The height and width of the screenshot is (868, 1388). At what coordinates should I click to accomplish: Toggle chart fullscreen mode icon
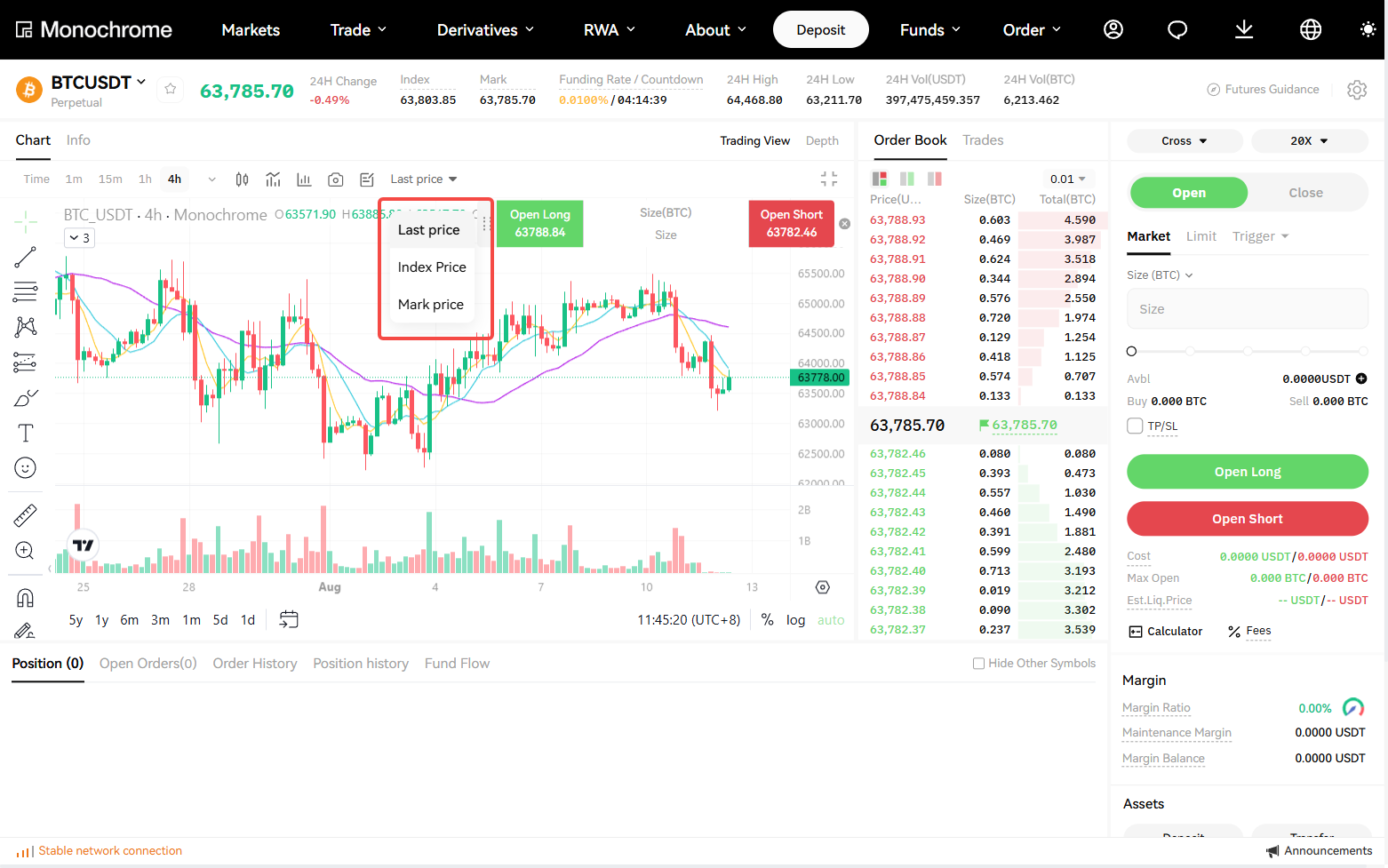(x=829, y=179)
